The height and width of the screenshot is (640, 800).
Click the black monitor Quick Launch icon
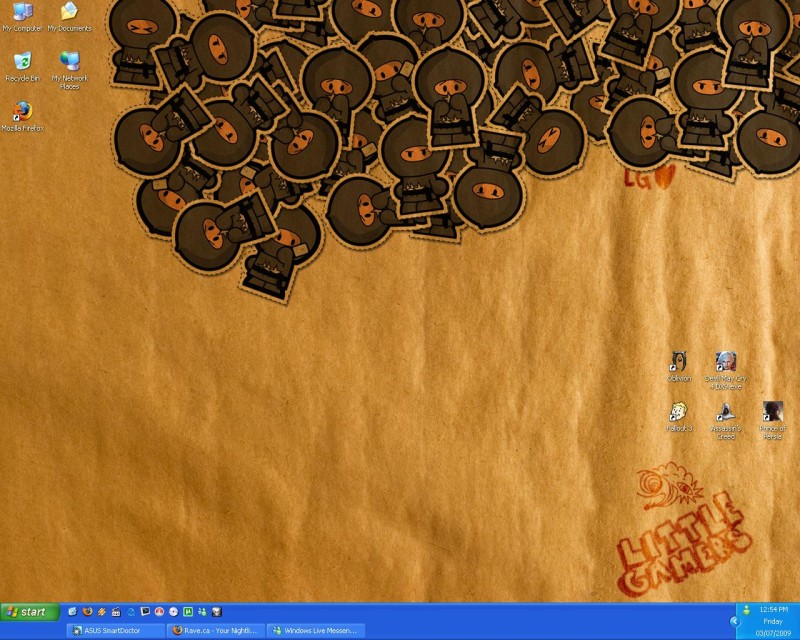(x=145, y=611)
